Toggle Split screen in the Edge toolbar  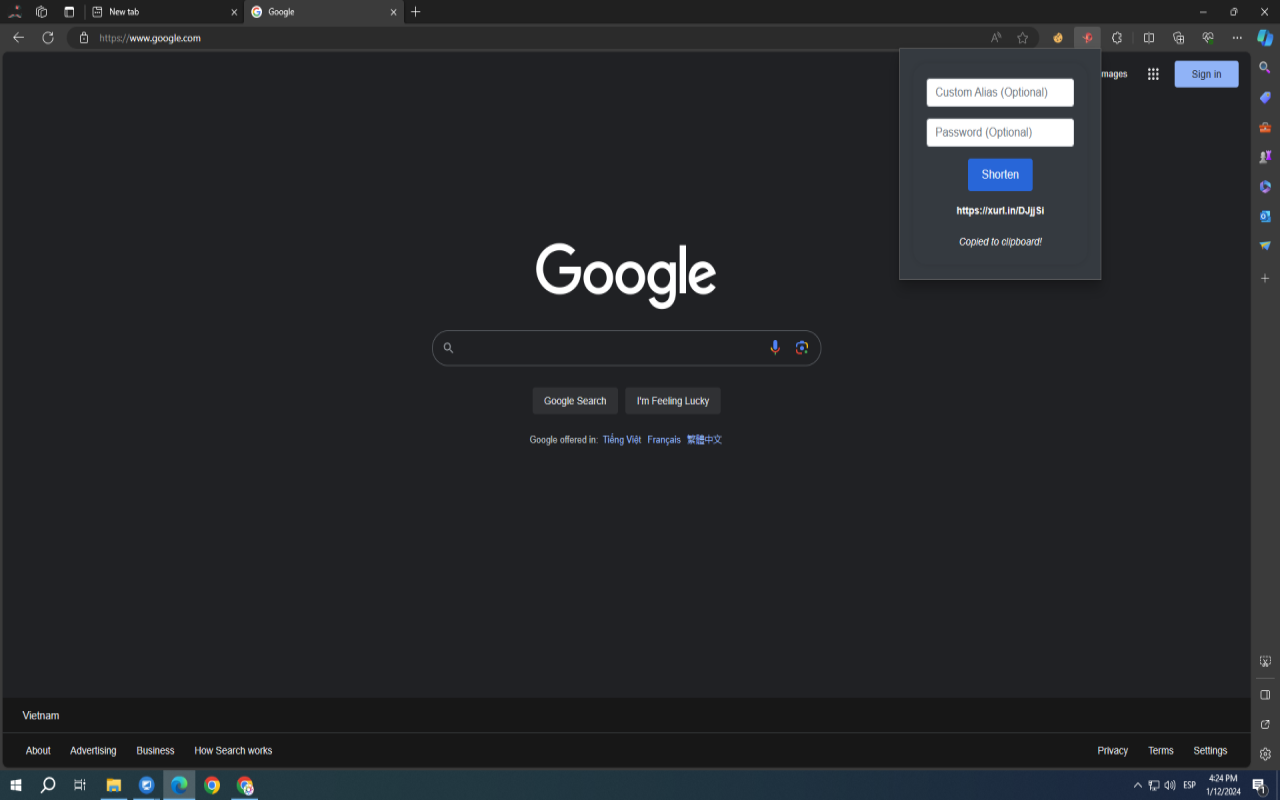coord(1149,38)
